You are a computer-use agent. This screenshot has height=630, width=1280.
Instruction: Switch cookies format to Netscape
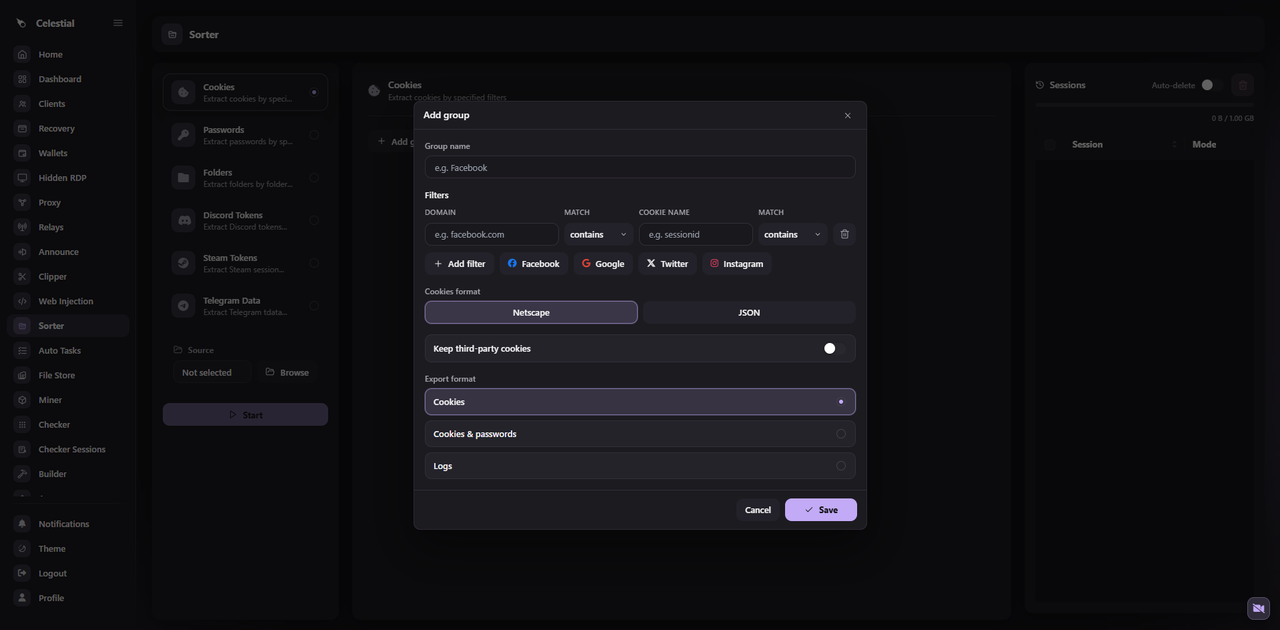531,313
